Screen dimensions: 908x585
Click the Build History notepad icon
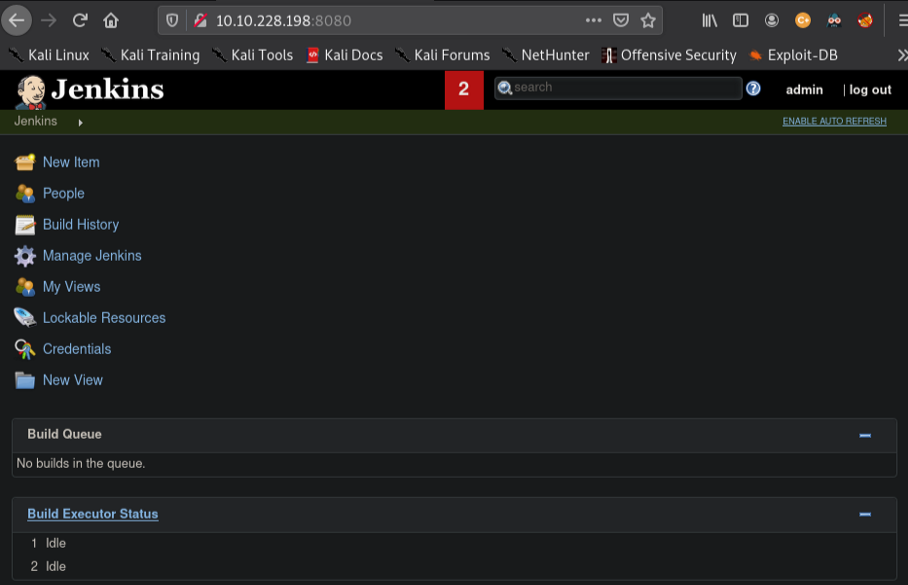tap(24, 225)
